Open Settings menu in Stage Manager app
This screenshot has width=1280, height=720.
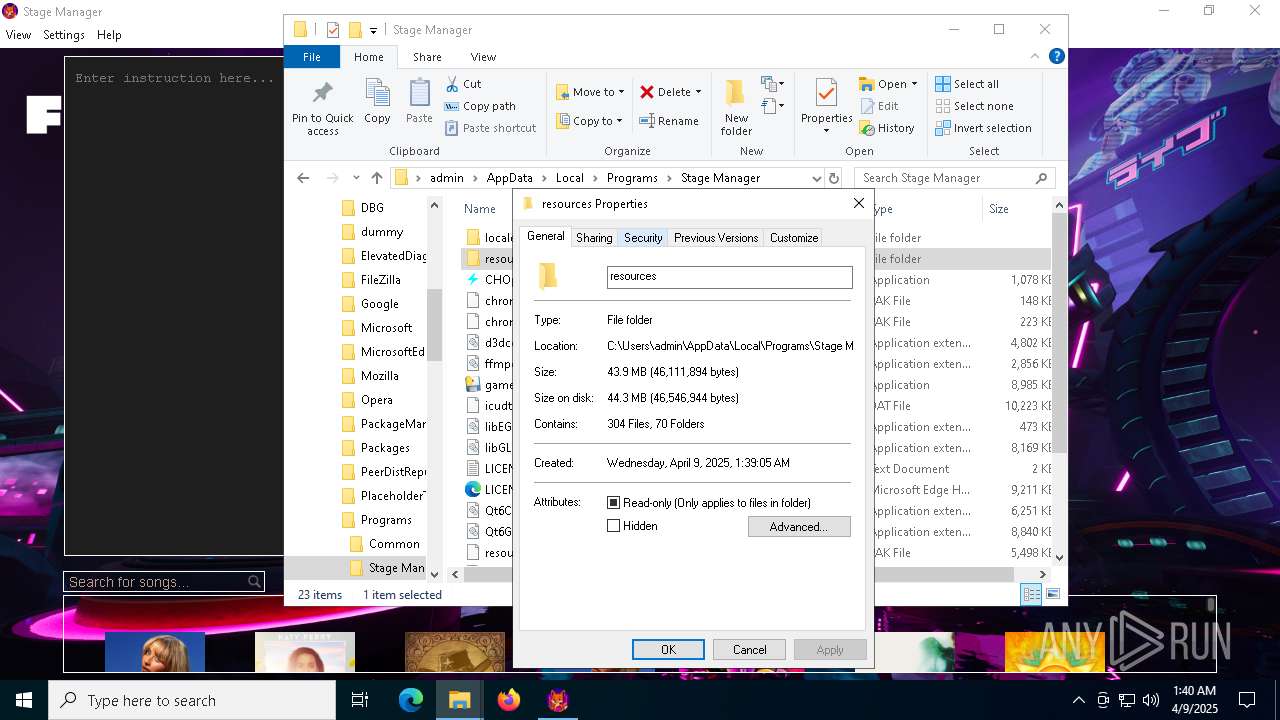pos(64,35)
